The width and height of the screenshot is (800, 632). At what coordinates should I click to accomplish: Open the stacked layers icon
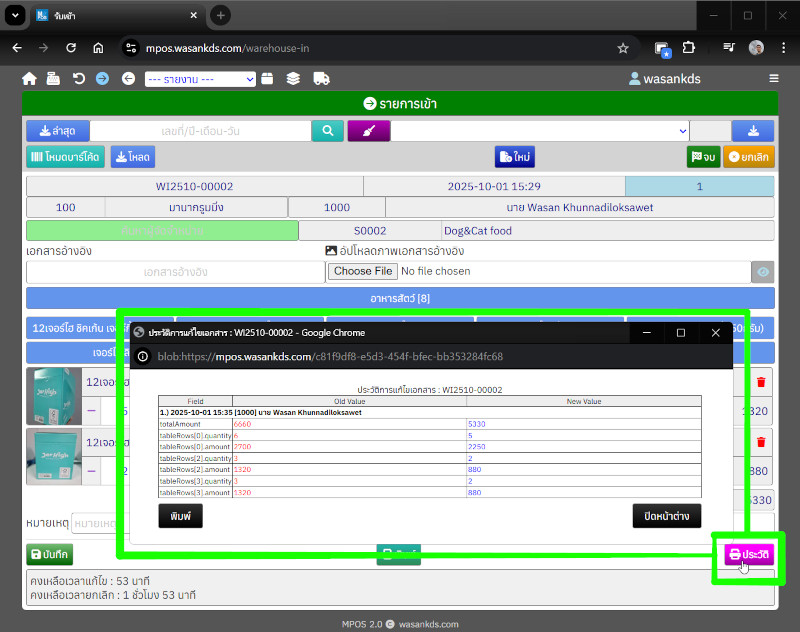(293, 79)
